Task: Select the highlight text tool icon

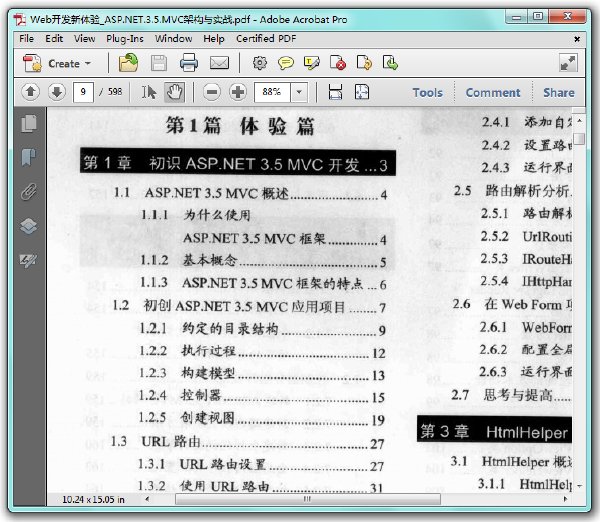Action: pyautogui.click(x=311, y=63)
